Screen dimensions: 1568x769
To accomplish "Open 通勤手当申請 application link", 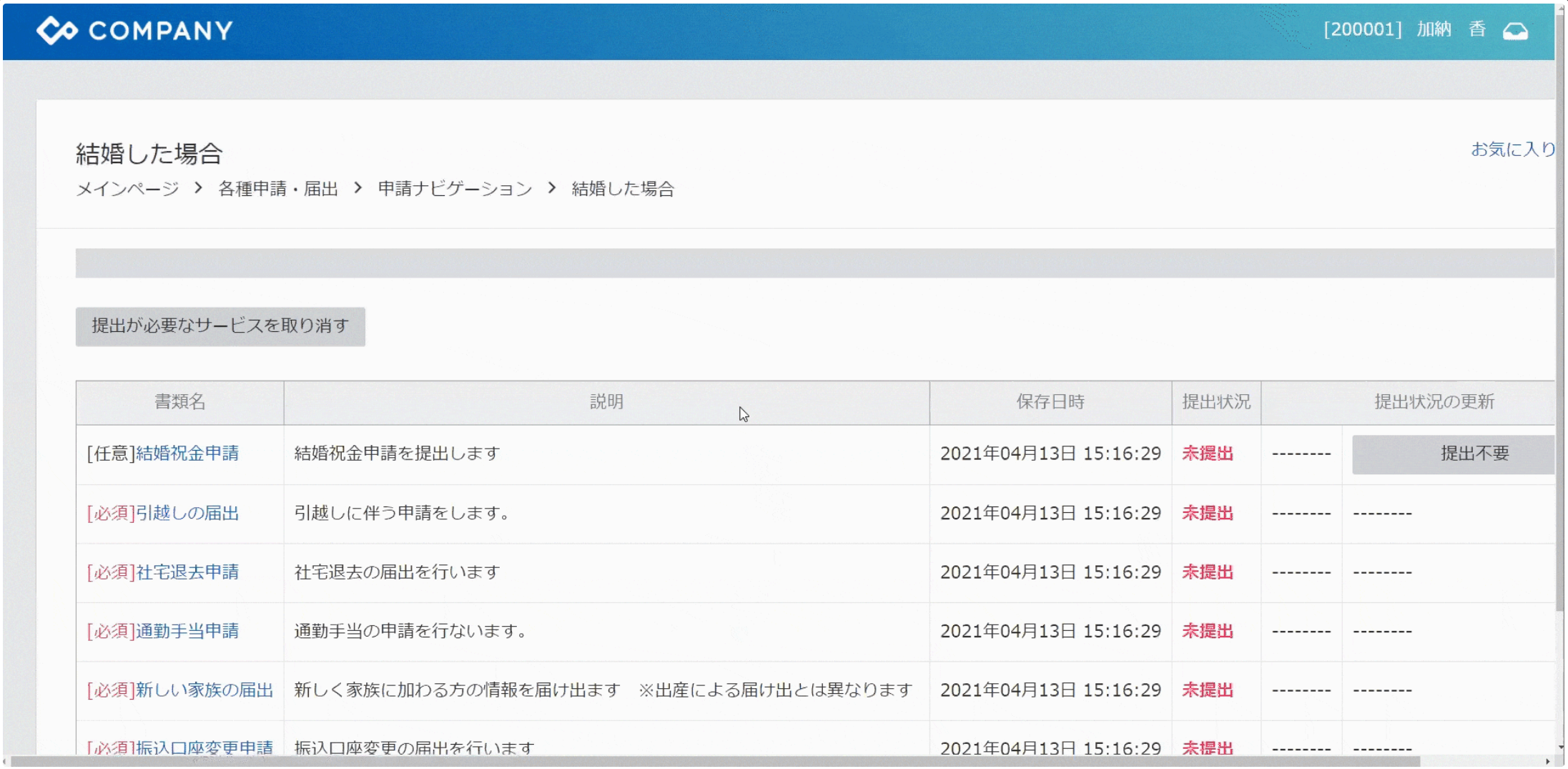I will [187, 631].
